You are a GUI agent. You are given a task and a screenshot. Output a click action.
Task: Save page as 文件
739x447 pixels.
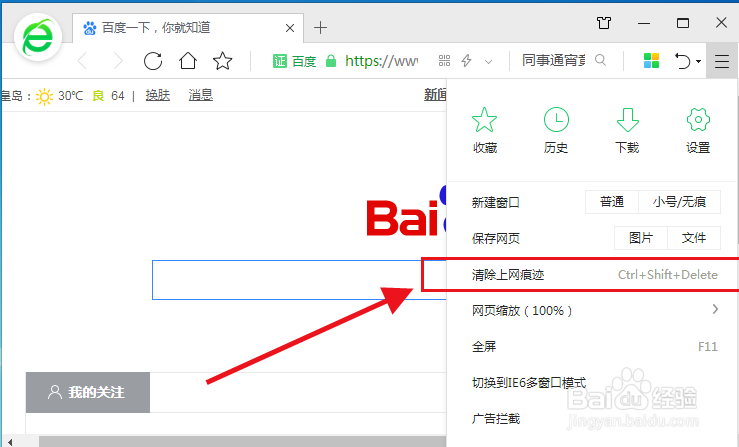(694, 238)
